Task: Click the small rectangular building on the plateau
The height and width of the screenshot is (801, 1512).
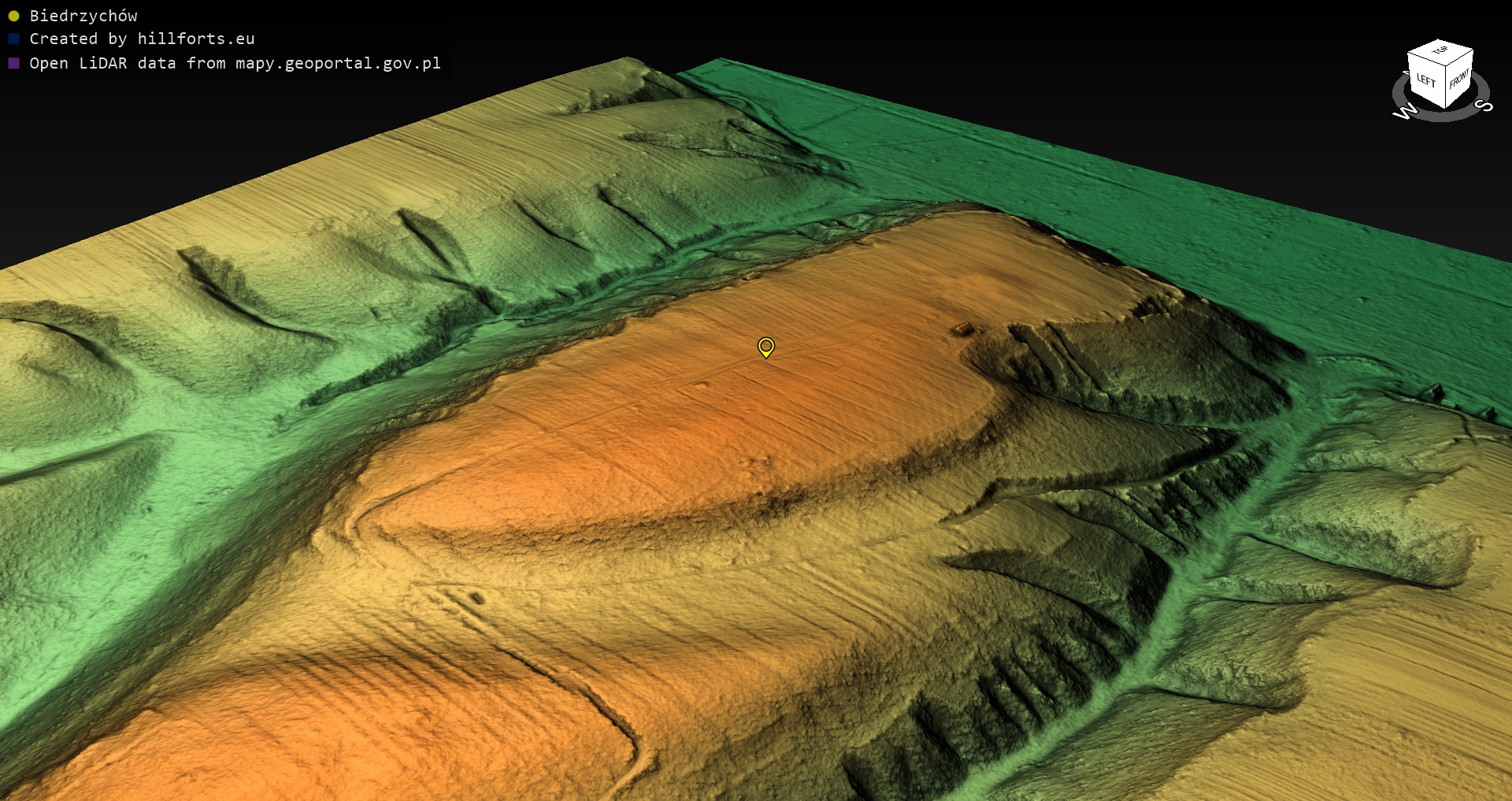Action: (x=962, y=328)
